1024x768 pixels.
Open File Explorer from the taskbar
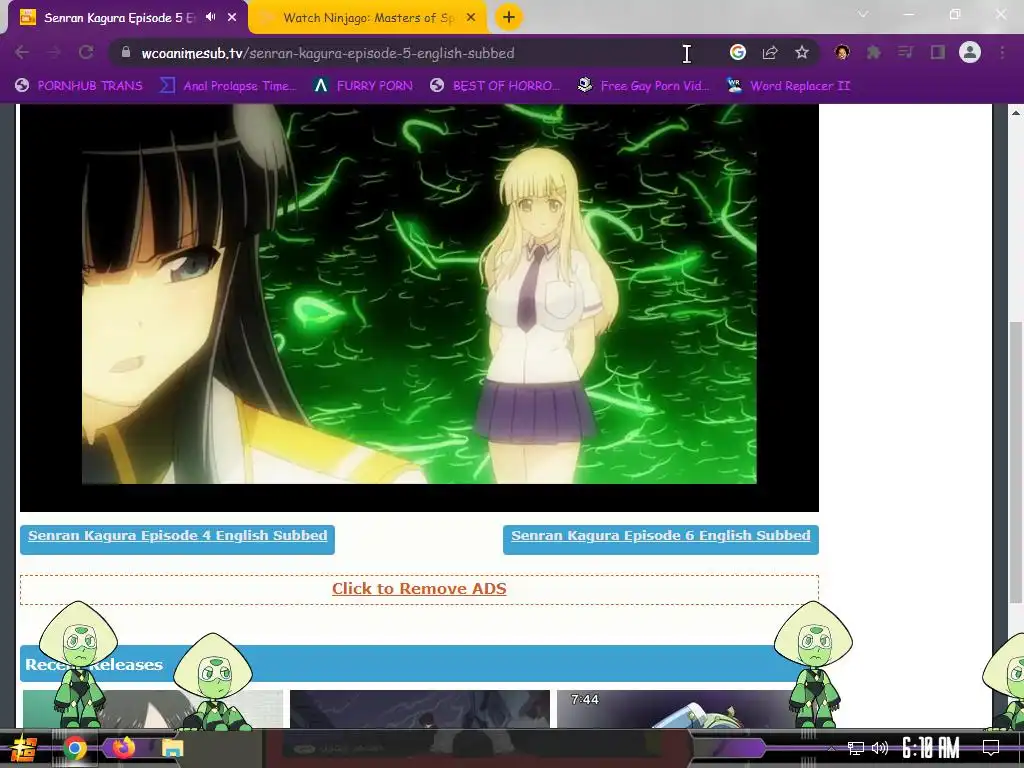pyautogui.click(x=172, y=748)
